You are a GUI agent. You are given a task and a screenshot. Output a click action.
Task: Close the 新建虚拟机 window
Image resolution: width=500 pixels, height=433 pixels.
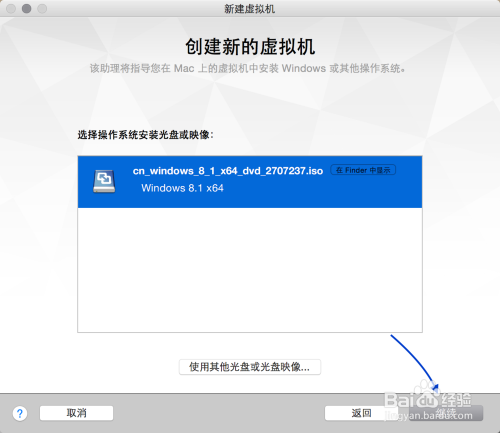point(11,8)
